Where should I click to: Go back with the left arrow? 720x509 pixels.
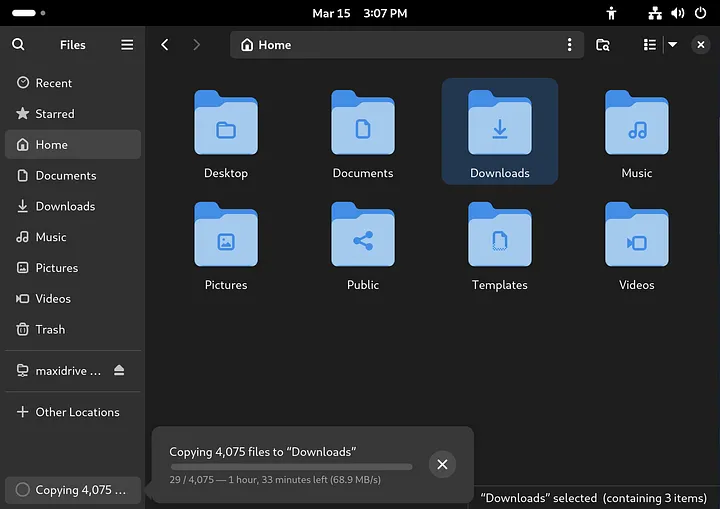(x=165, y=45)
